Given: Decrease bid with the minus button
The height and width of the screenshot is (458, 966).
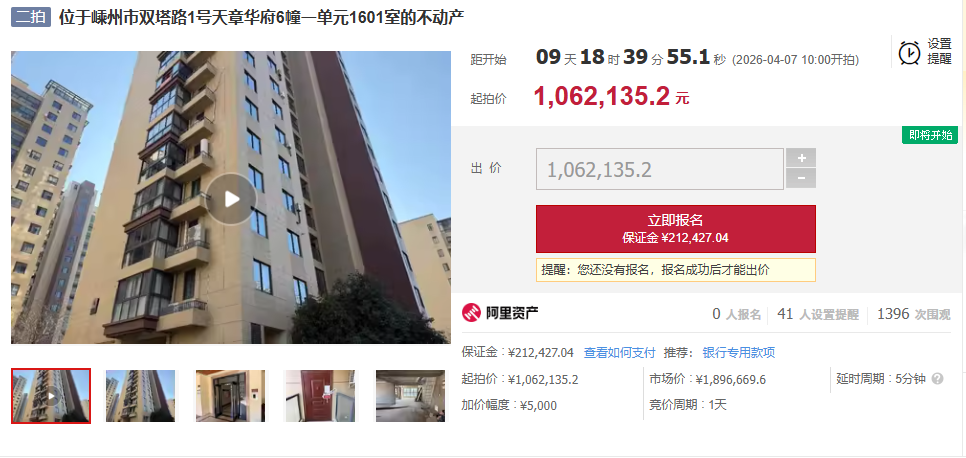Looking at the screenshot, I should coord(801,178).
